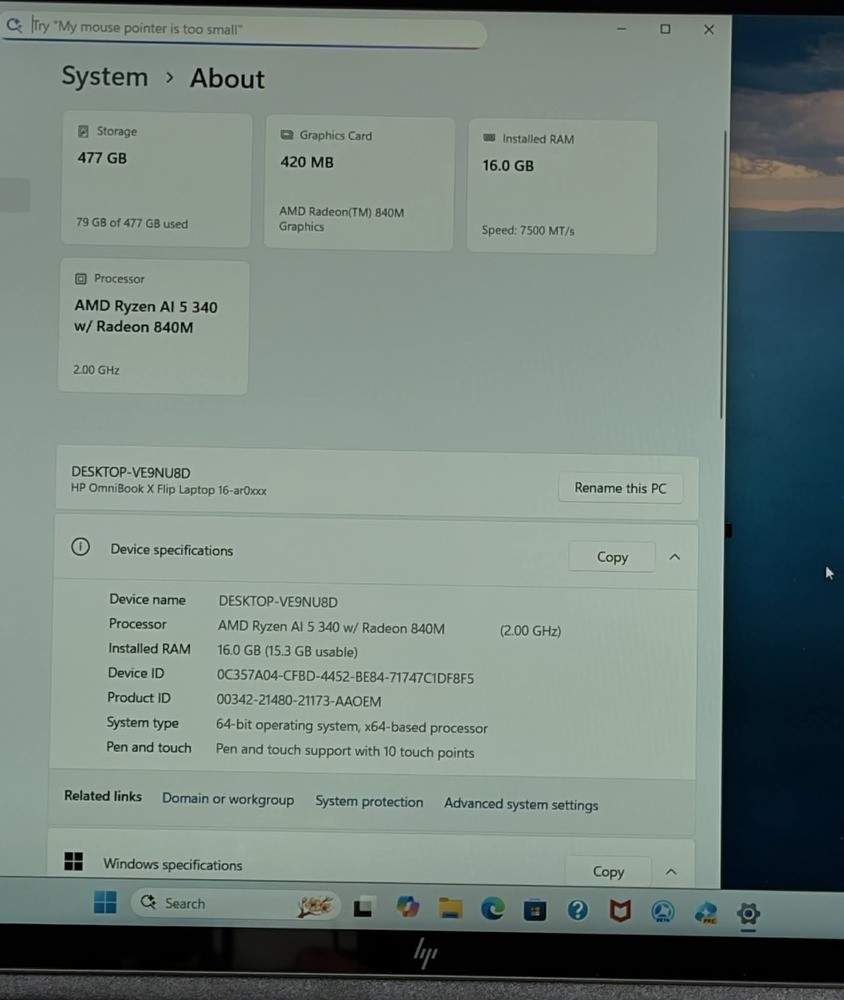Click the Storage drive icon
The image size is (844, 1000).
pyautogui.click(x=83, y=131)
